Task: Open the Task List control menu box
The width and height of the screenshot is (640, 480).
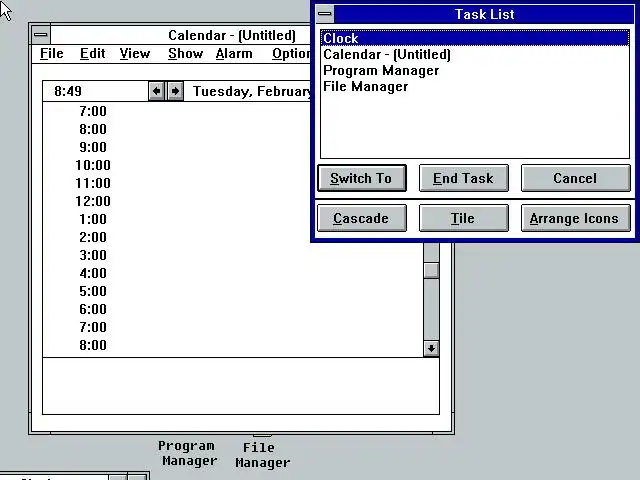Action: [x=325, y=14]
